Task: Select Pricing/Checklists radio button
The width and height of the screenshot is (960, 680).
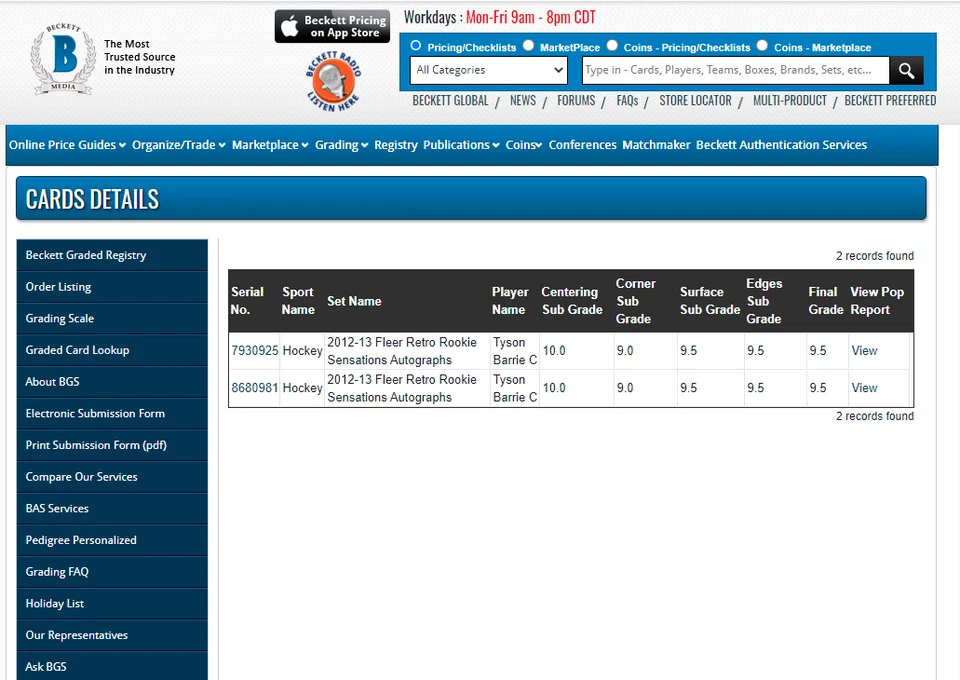Action: (416, 46)
